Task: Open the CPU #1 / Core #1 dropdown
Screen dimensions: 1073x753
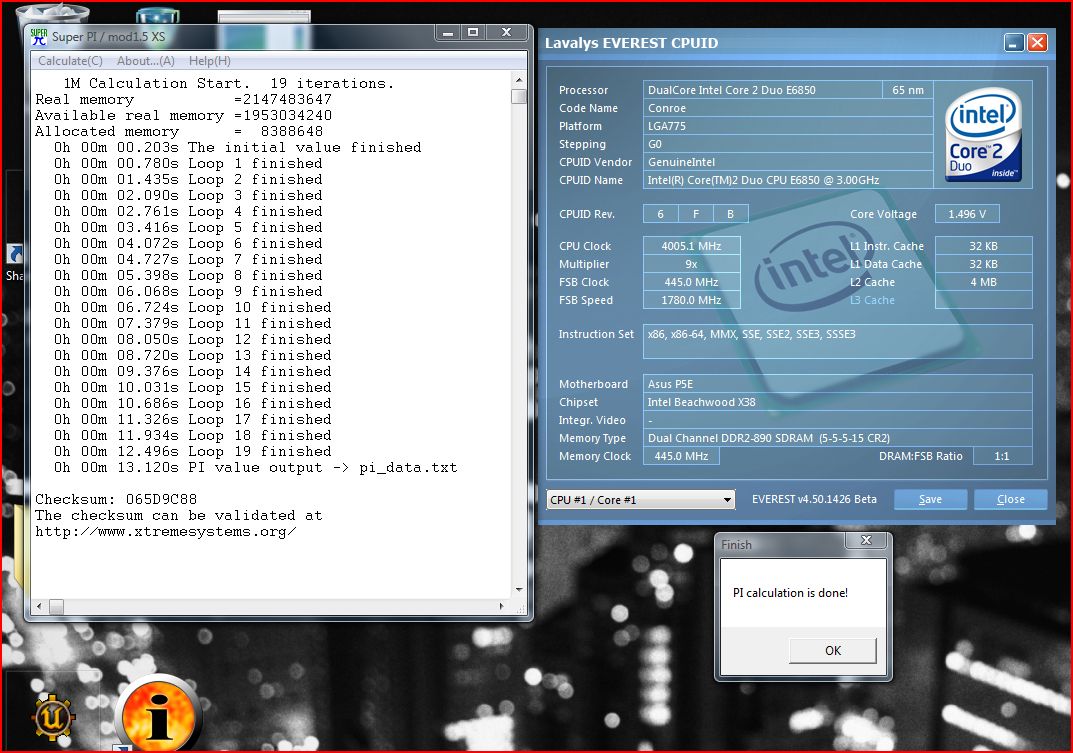Action: click(x=641, y=500)
